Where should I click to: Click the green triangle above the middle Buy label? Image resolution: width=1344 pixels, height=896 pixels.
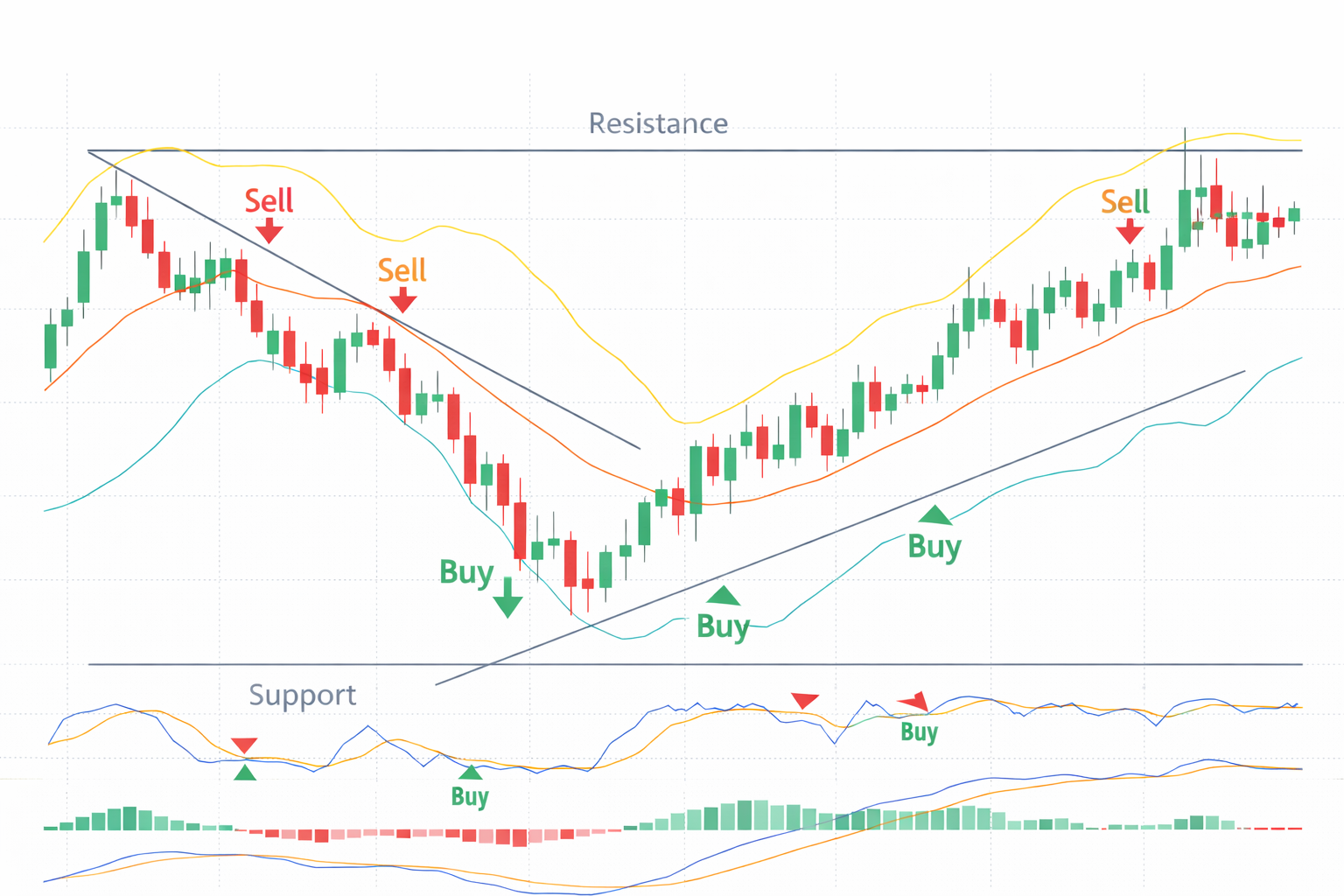tap(724, 597)
